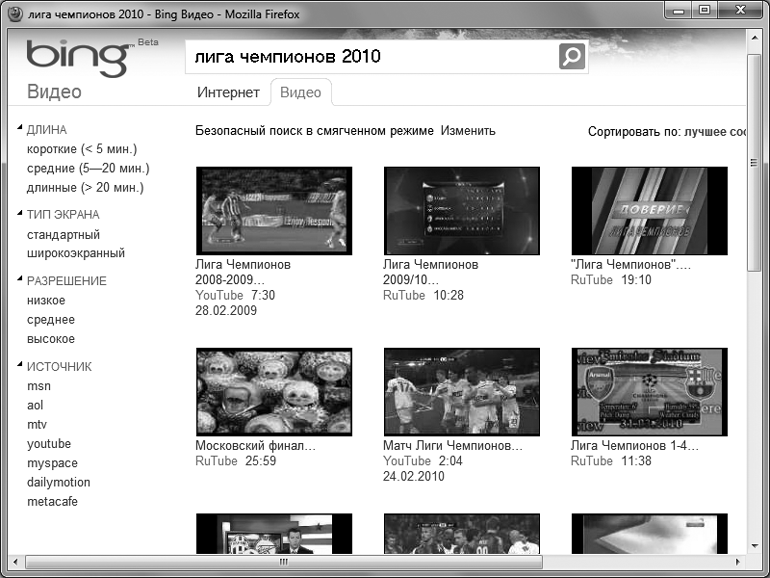The image size is (770, 578).
Task: Filter videos by широкоэкранный screen type
Action: tap(76, 253)
